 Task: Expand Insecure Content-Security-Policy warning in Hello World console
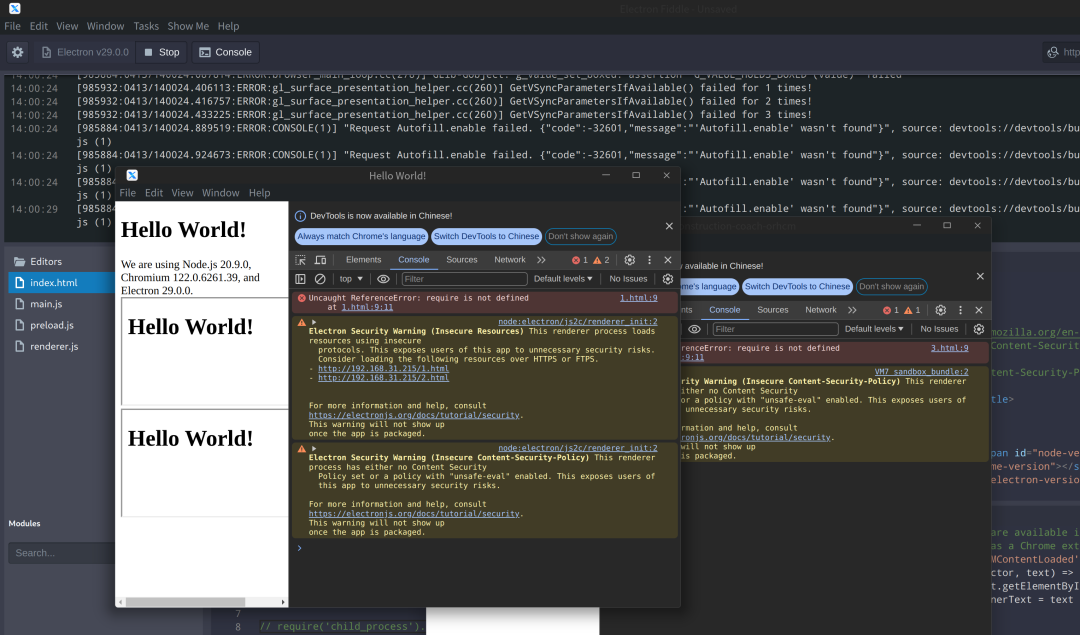(x=313, y=448)
